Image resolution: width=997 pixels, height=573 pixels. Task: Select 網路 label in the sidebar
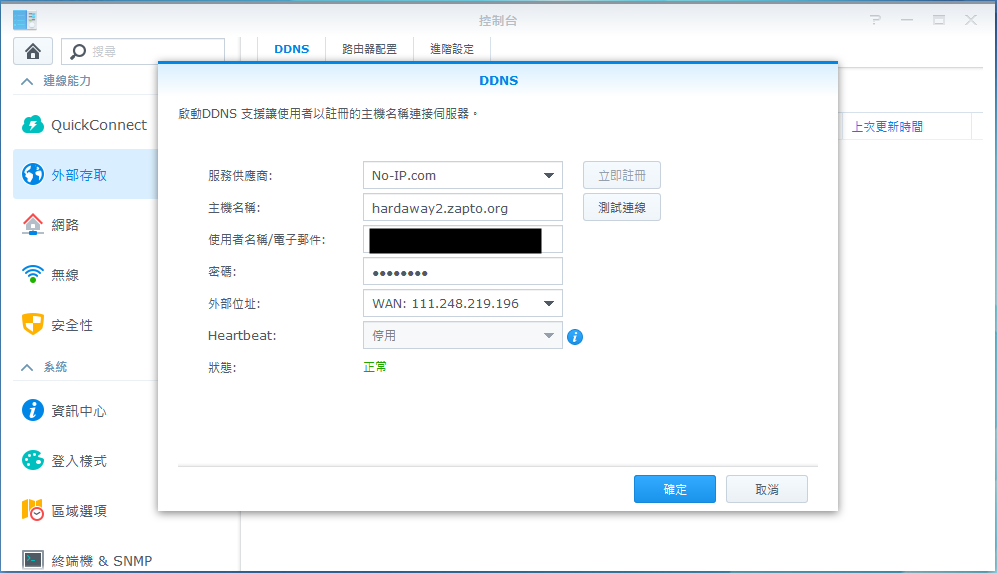(x=65, y=225)
